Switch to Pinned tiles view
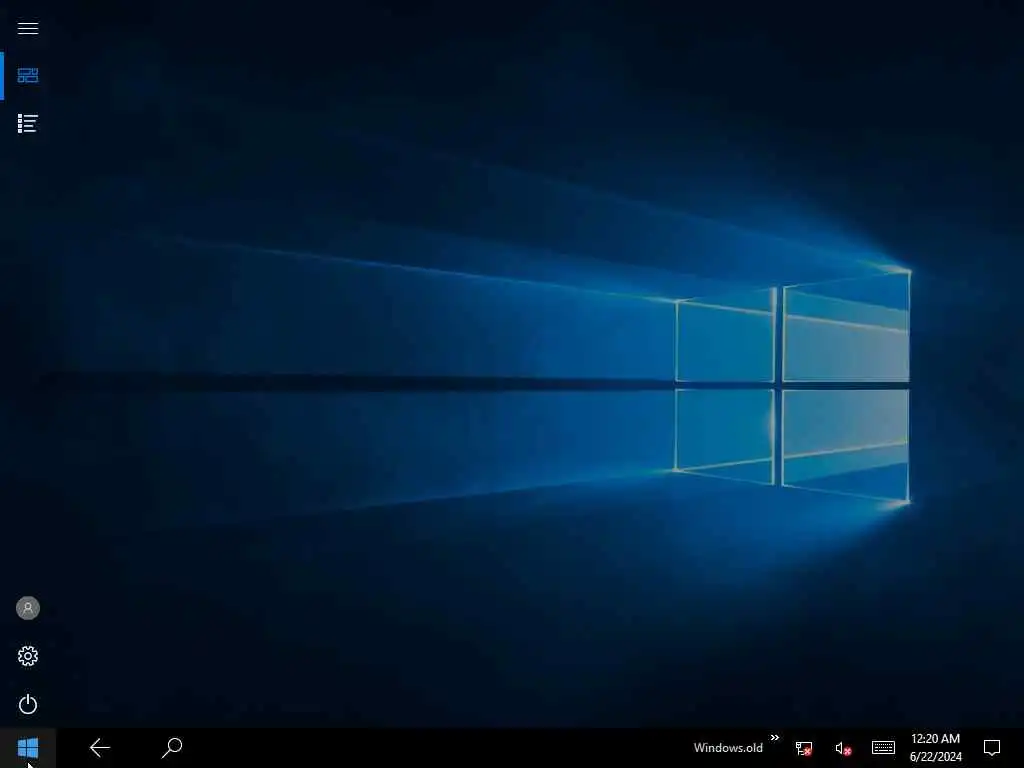 27,76
